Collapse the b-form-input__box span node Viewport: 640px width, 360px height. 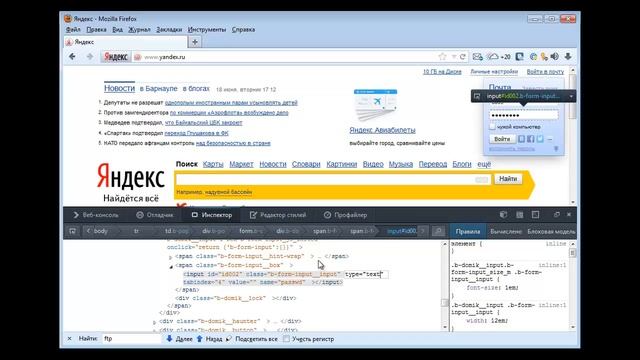coord(171,267)
